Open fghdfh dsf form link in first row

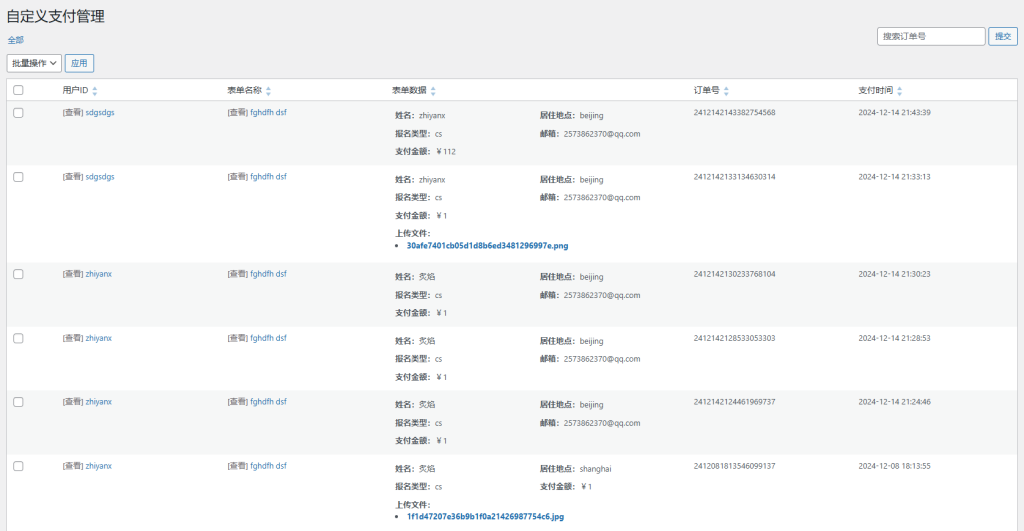tap(268, 113)
